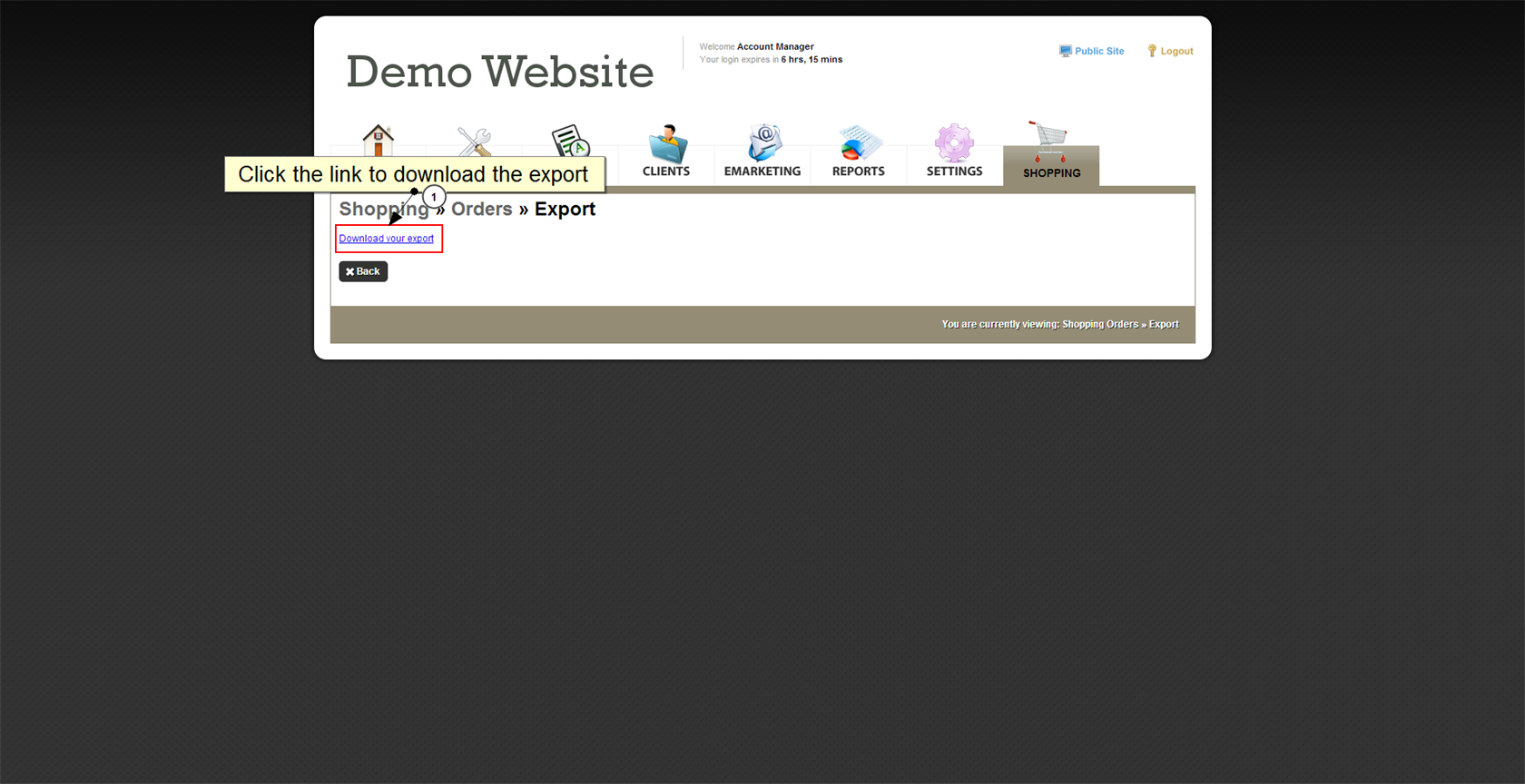The height and width of the screenshot is (784, 1525).
Task: Click the document page with letter A icon
Action: click(570, 140)
